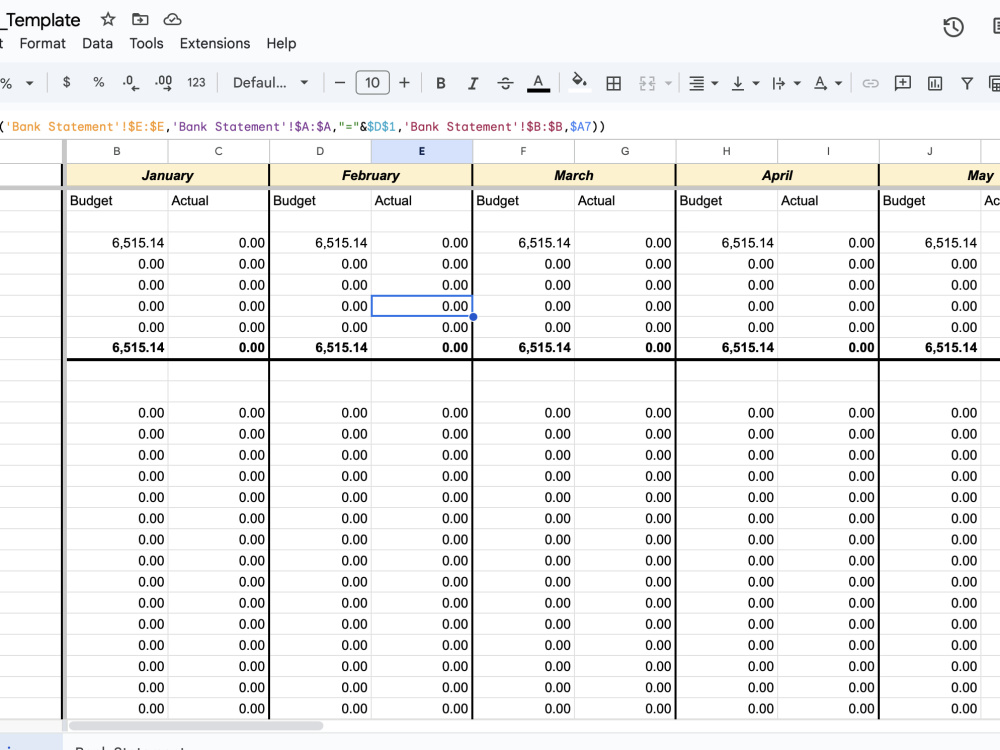Image resolution: width=1000 pixels, height=750 pixels.
Task: Insert a comment icon
Action: 902,83
